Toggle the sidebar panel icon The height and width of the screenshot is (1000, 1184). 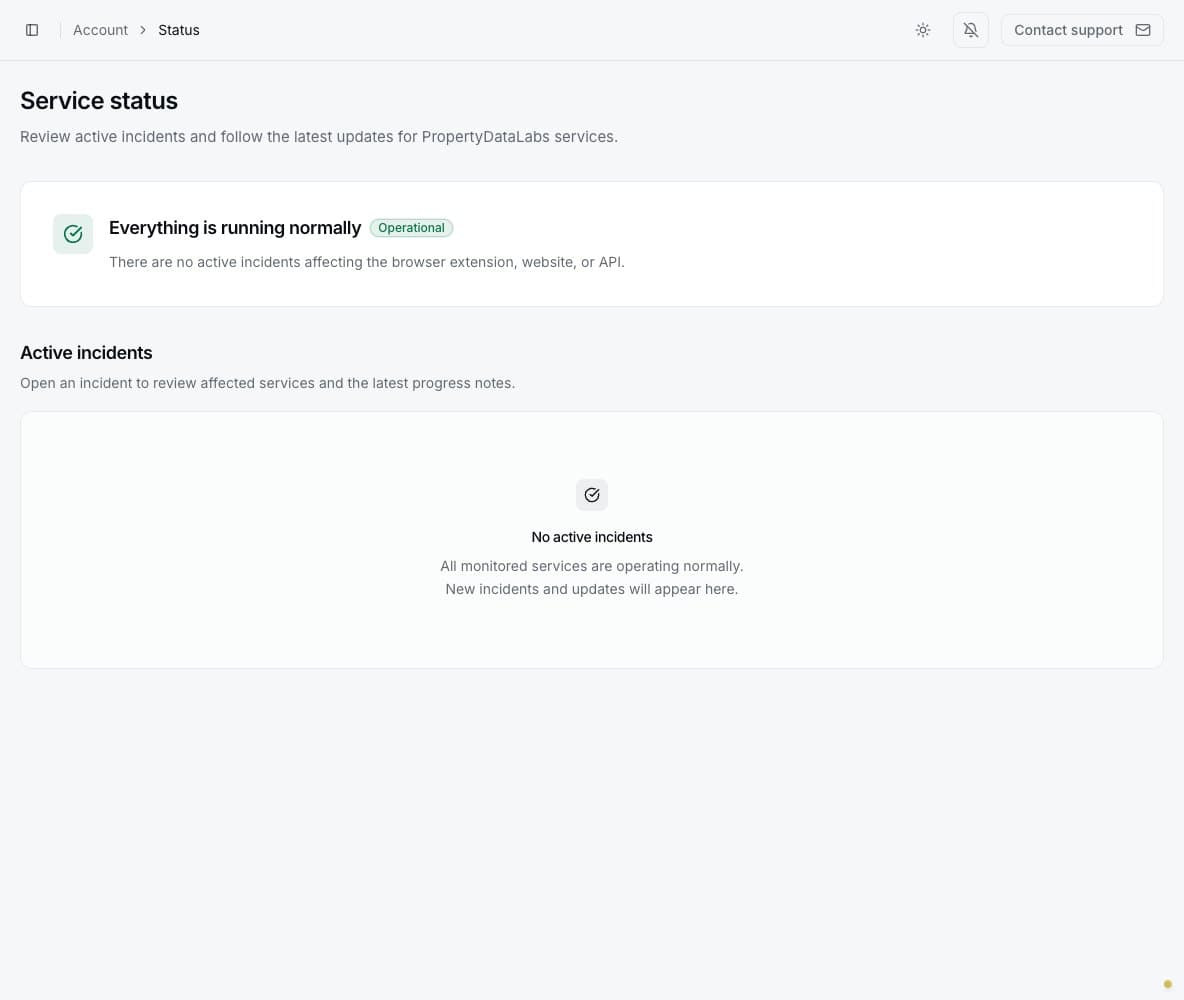pyautogui.click(x=32, y=30)
